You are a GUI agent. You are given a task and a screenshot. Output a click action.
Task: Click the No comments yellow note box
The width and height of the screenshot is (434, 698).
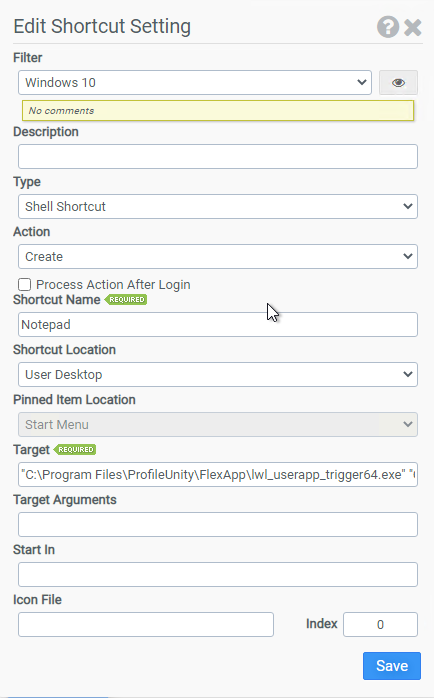[218, 110]
